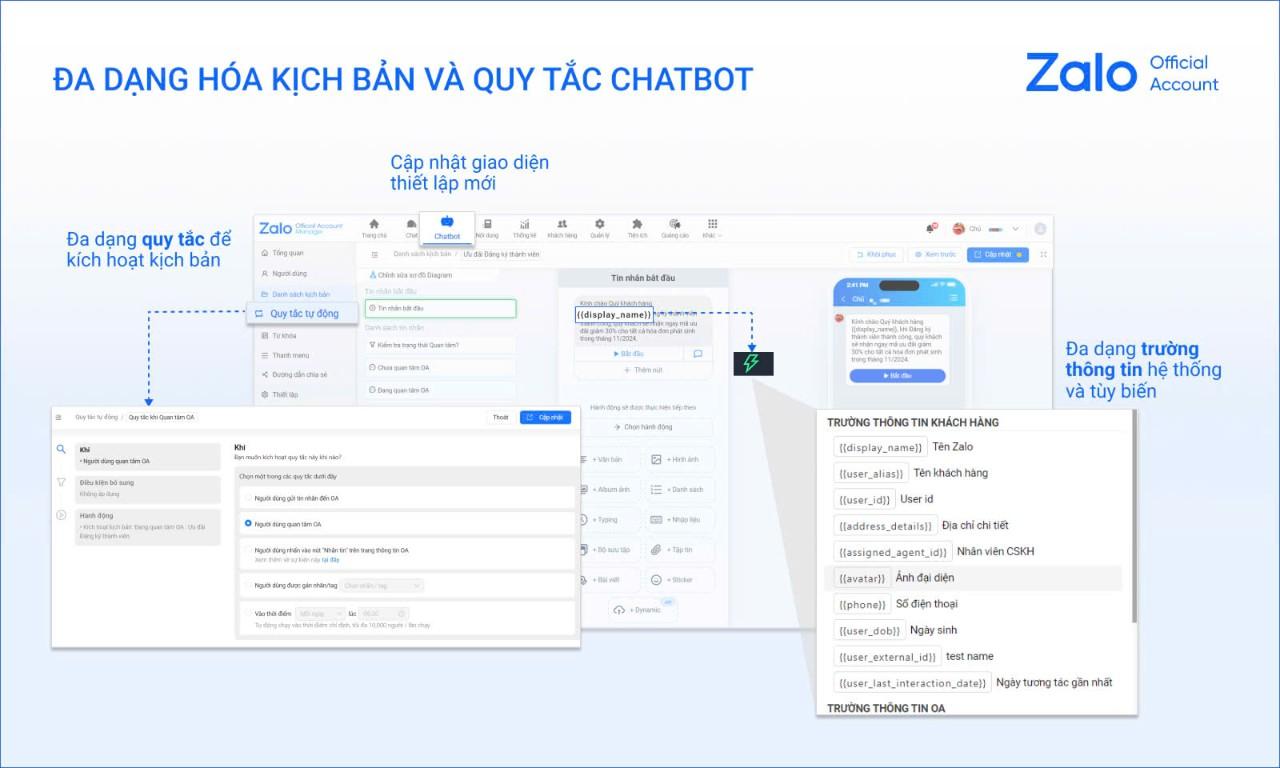Click the chat bubble icon beside Bắt đầu
Image resolution: width=1280 pixels, height=768 pixels.
(x=698, y=354)
